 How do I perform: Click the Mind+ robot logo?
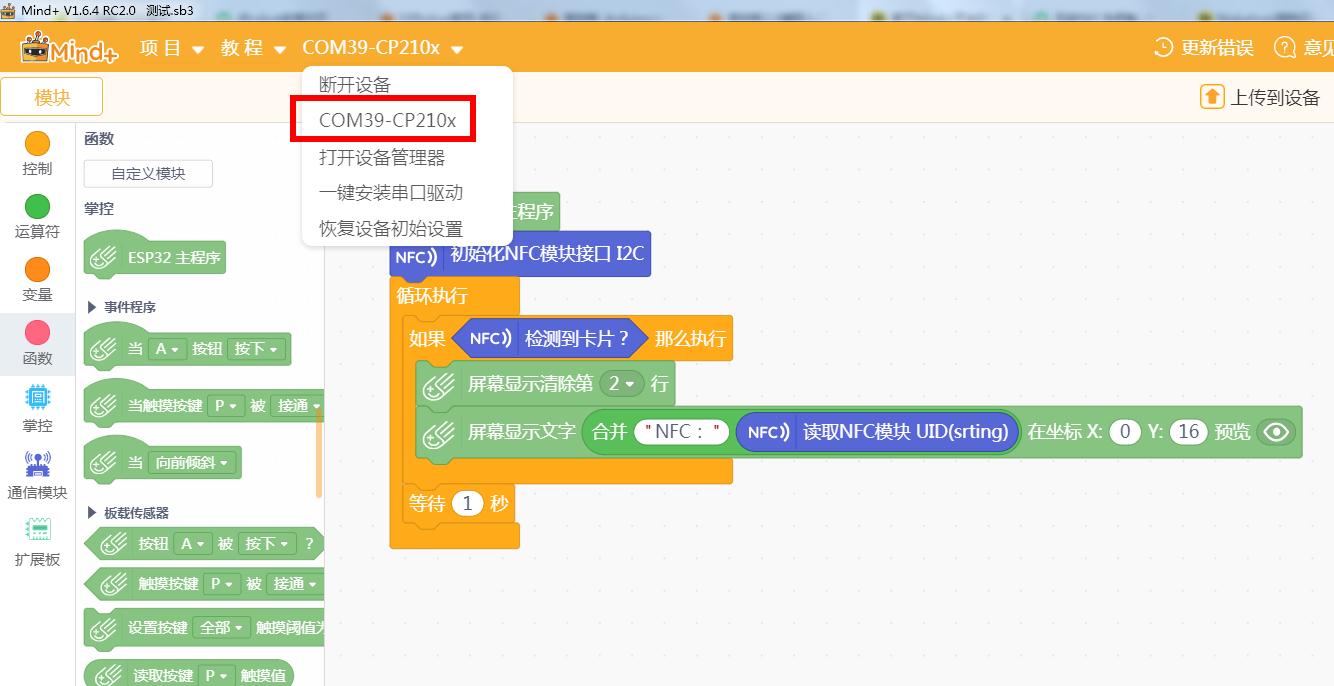click(69, 48)
